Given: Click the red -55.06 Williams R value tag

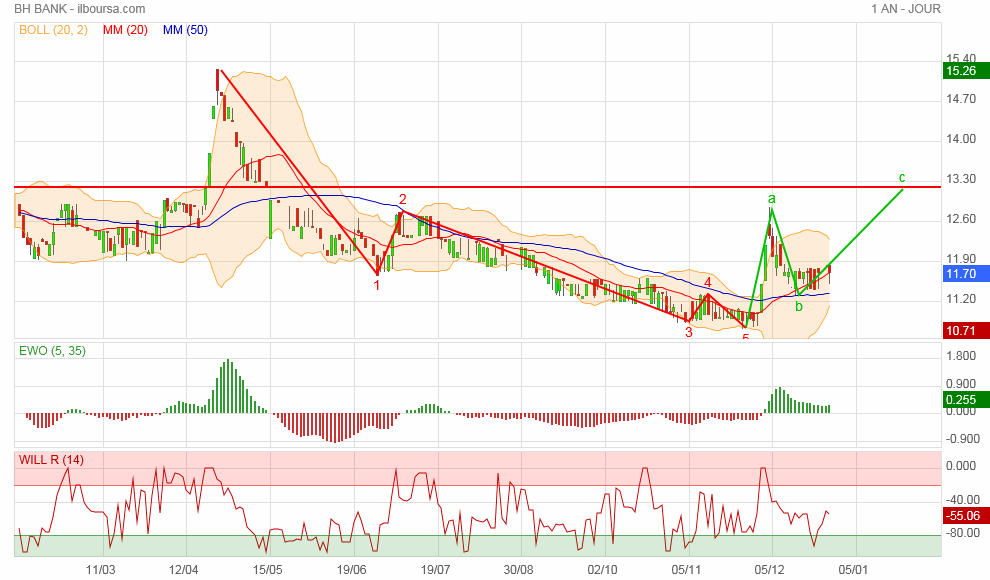Looking at the screenshot, I should (966, 515).
